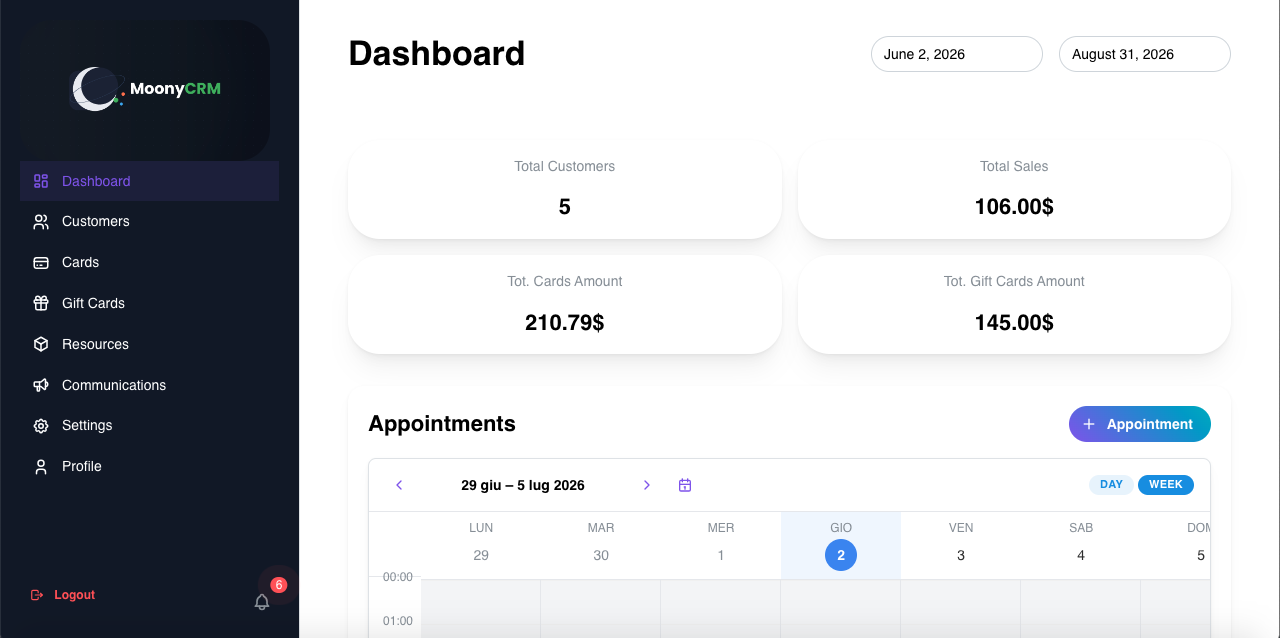Open the Settings menu item
The image size is (1280, 638).
pyautogui.click(x=150, y=426)
